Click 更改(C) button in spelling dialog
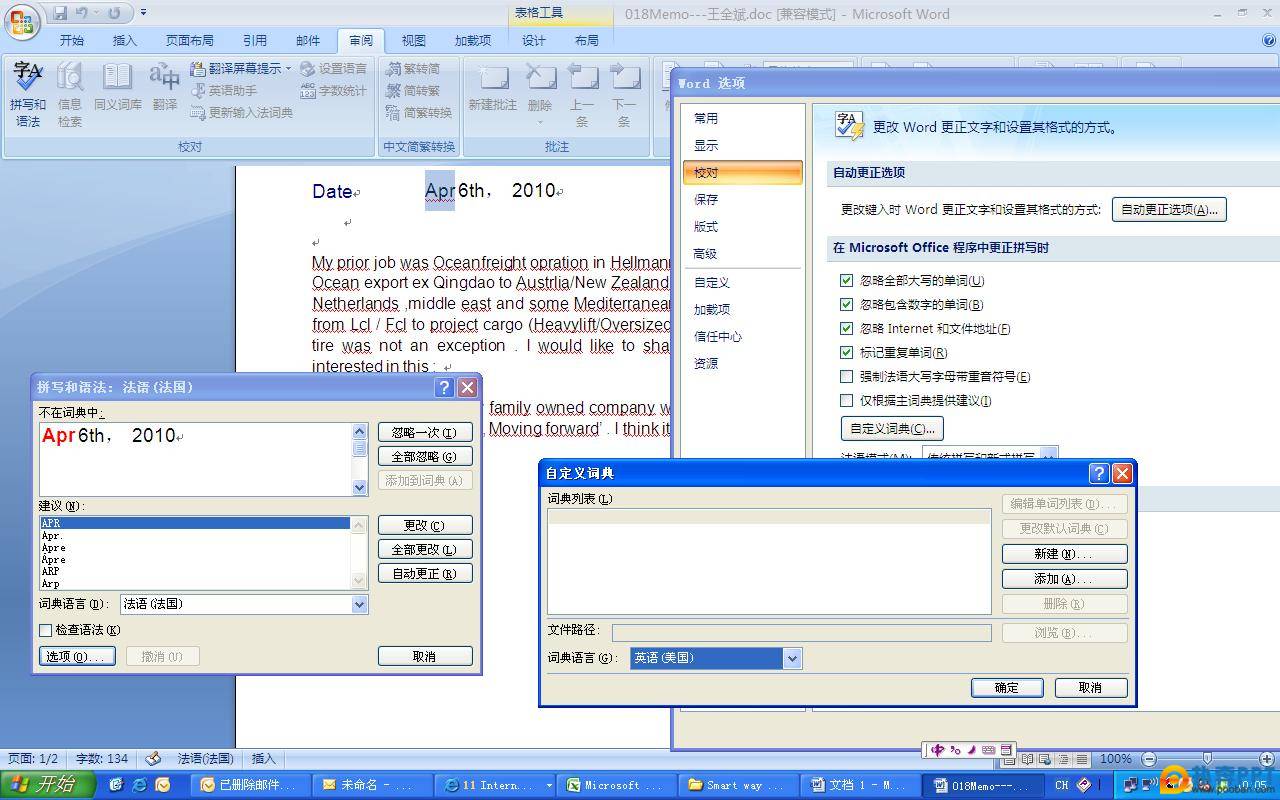The width and height of the screenshot is (1280, 800). (x=425, y=525)
